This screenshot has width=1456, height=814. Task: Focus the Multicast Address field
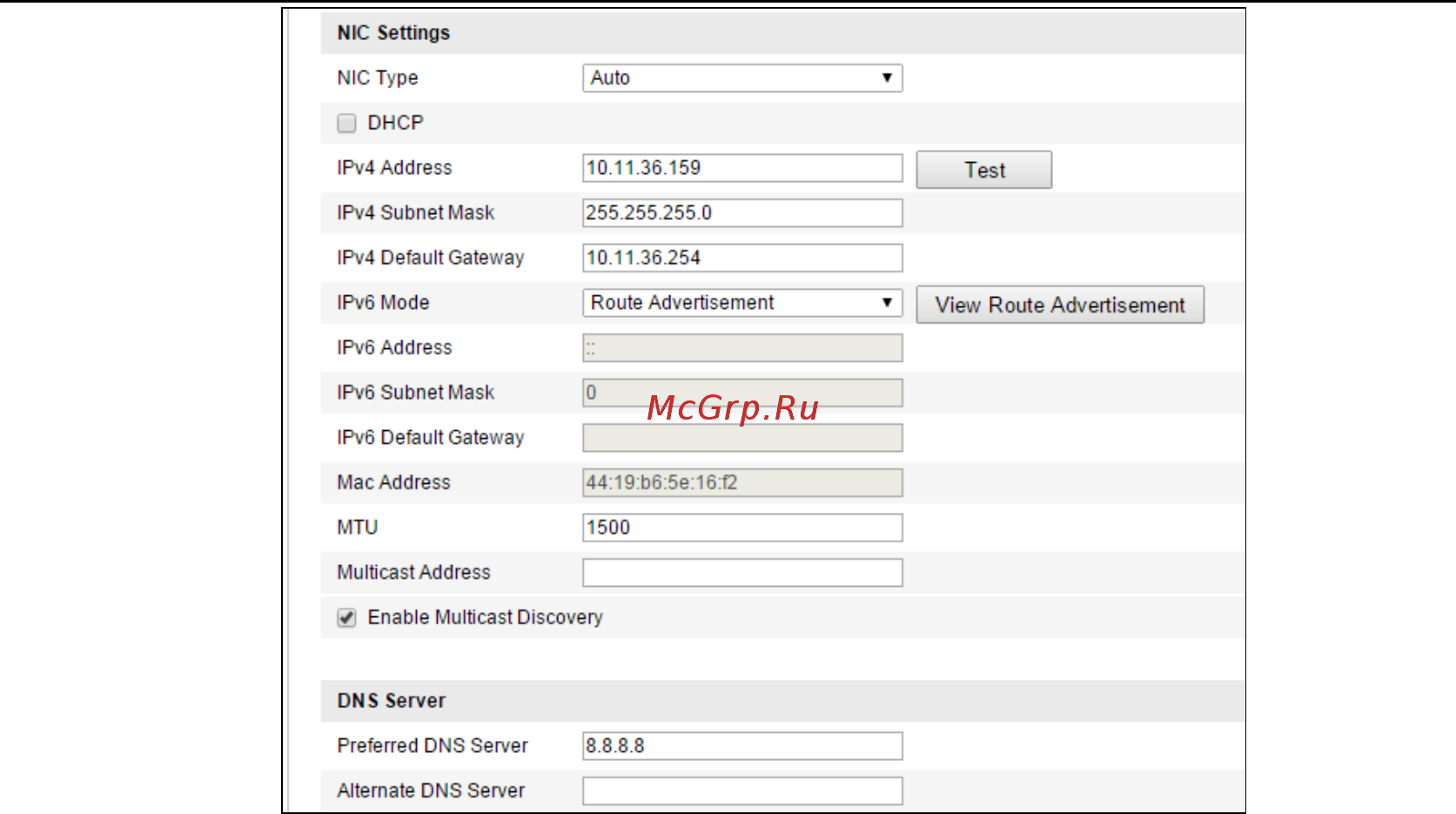(x=742, y=573)
